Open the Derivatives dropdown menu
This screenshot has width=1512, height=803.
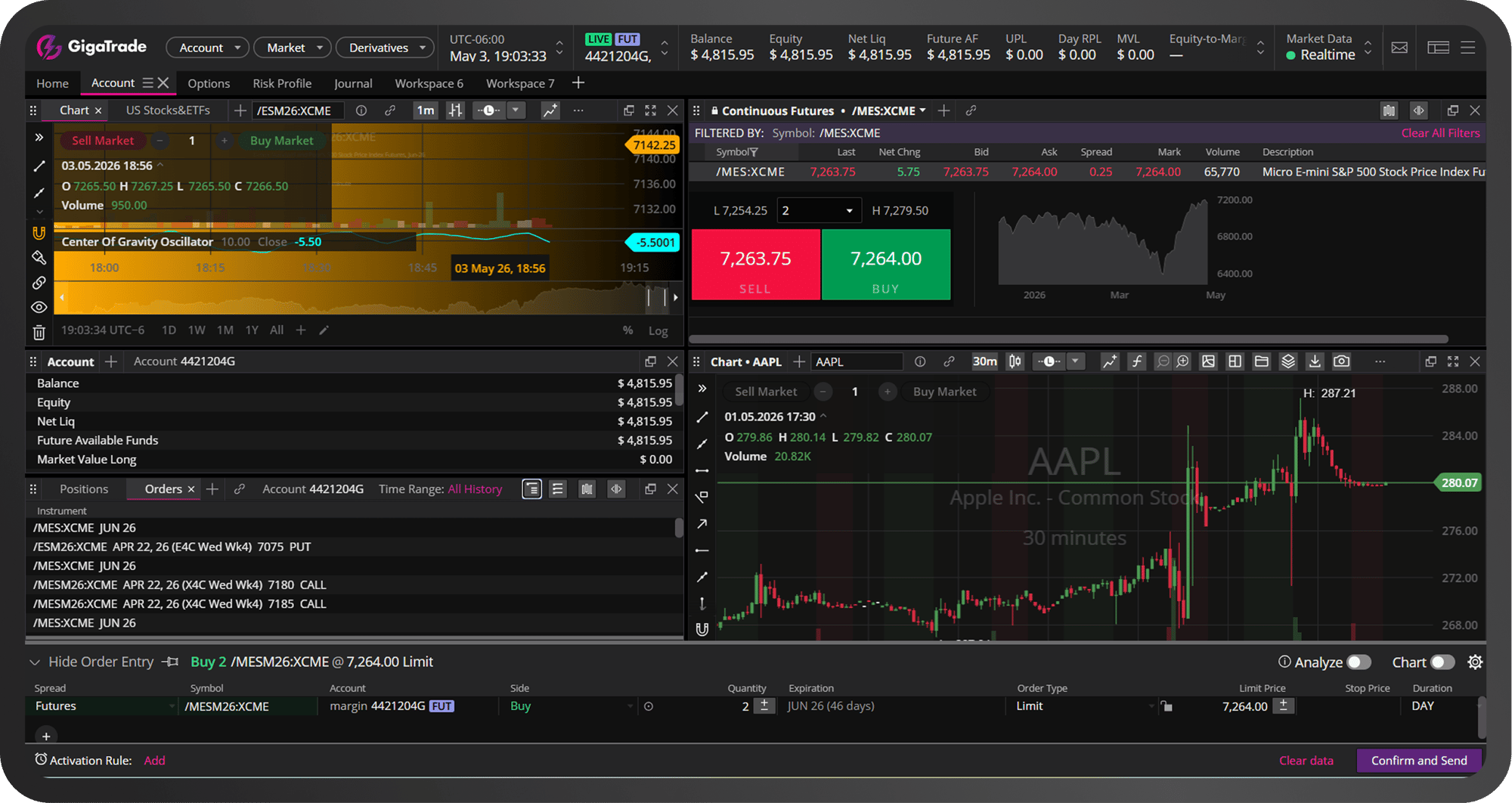pyautogui.click(x=385, y=48)
